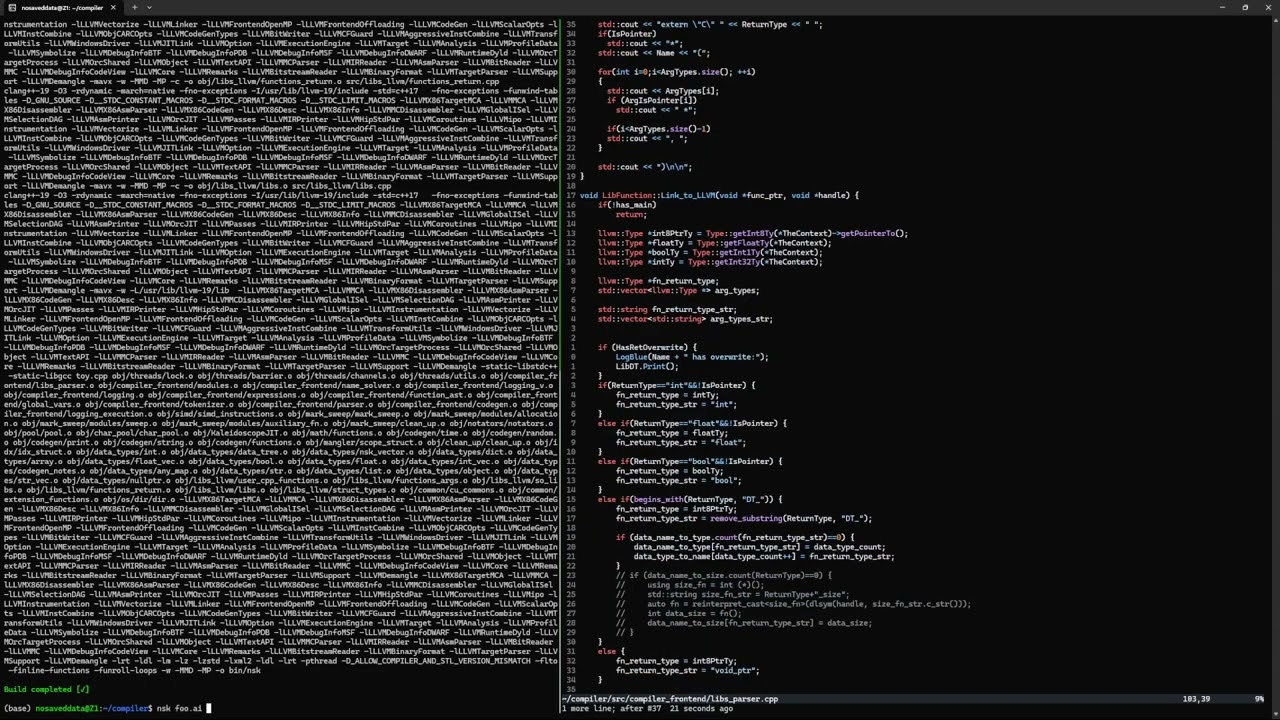Click the 'std::cout << Name' line
The image size is (1280, 720).
click(x=654, y=53)
